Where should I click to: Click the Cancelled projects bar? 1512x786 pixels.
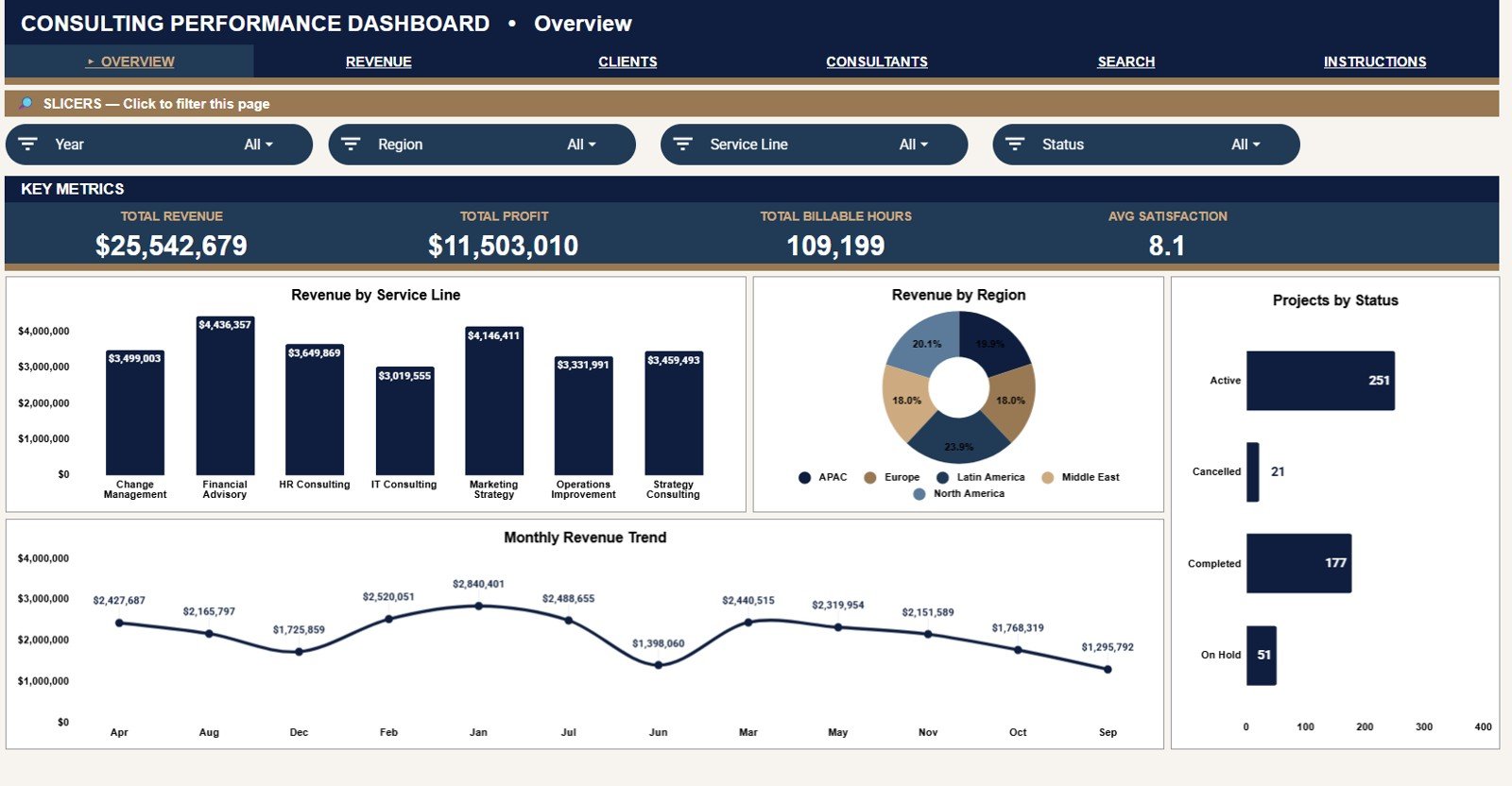click(1252, 471)
